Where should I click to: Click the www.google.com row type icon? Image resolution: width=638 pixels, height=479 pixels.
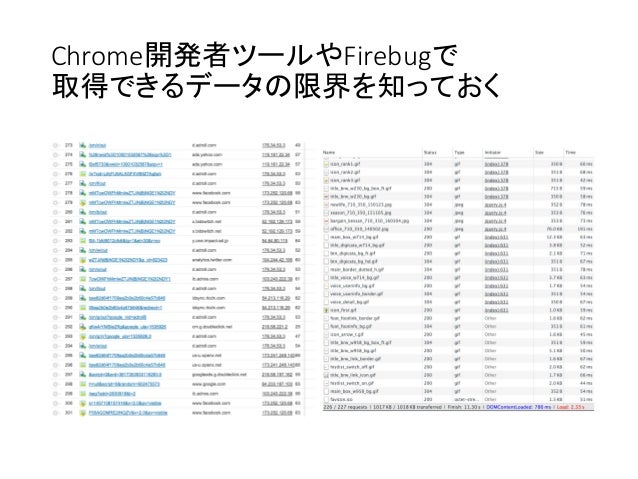click(83, 384)
